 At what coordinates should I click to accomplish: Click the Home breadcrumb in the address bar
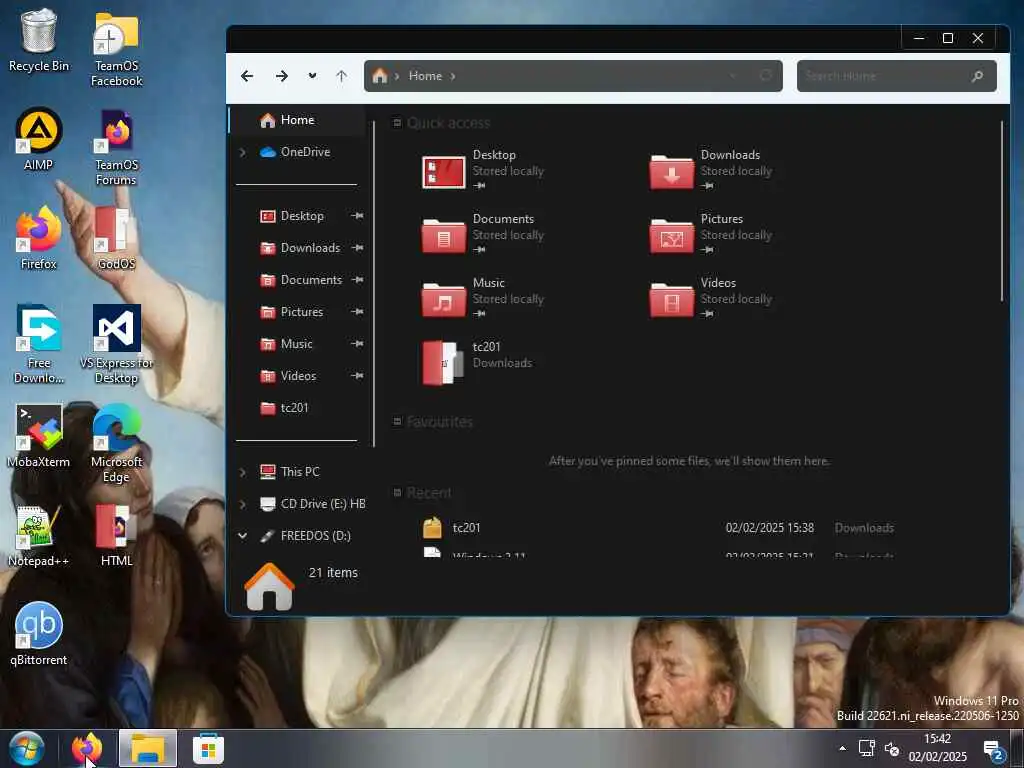(425, 76)
